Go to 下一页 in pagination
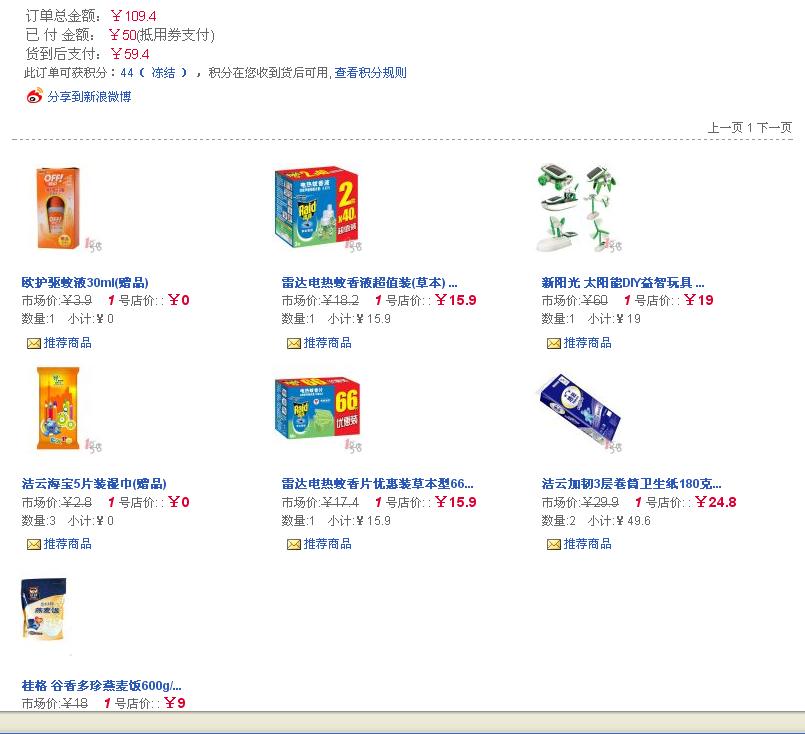 click(x=774, y=127)
